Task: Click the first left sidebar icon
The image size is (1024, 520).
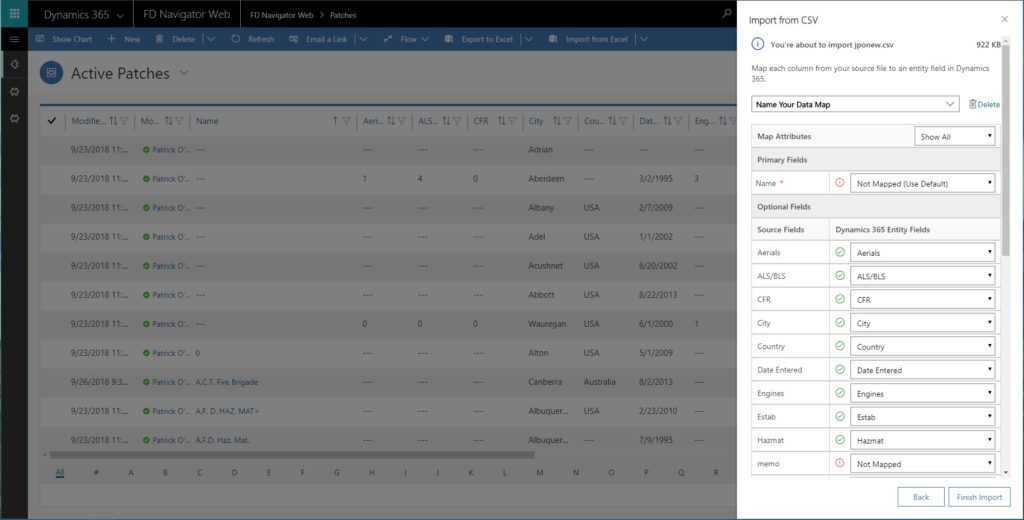Action: tap(14, 65)
